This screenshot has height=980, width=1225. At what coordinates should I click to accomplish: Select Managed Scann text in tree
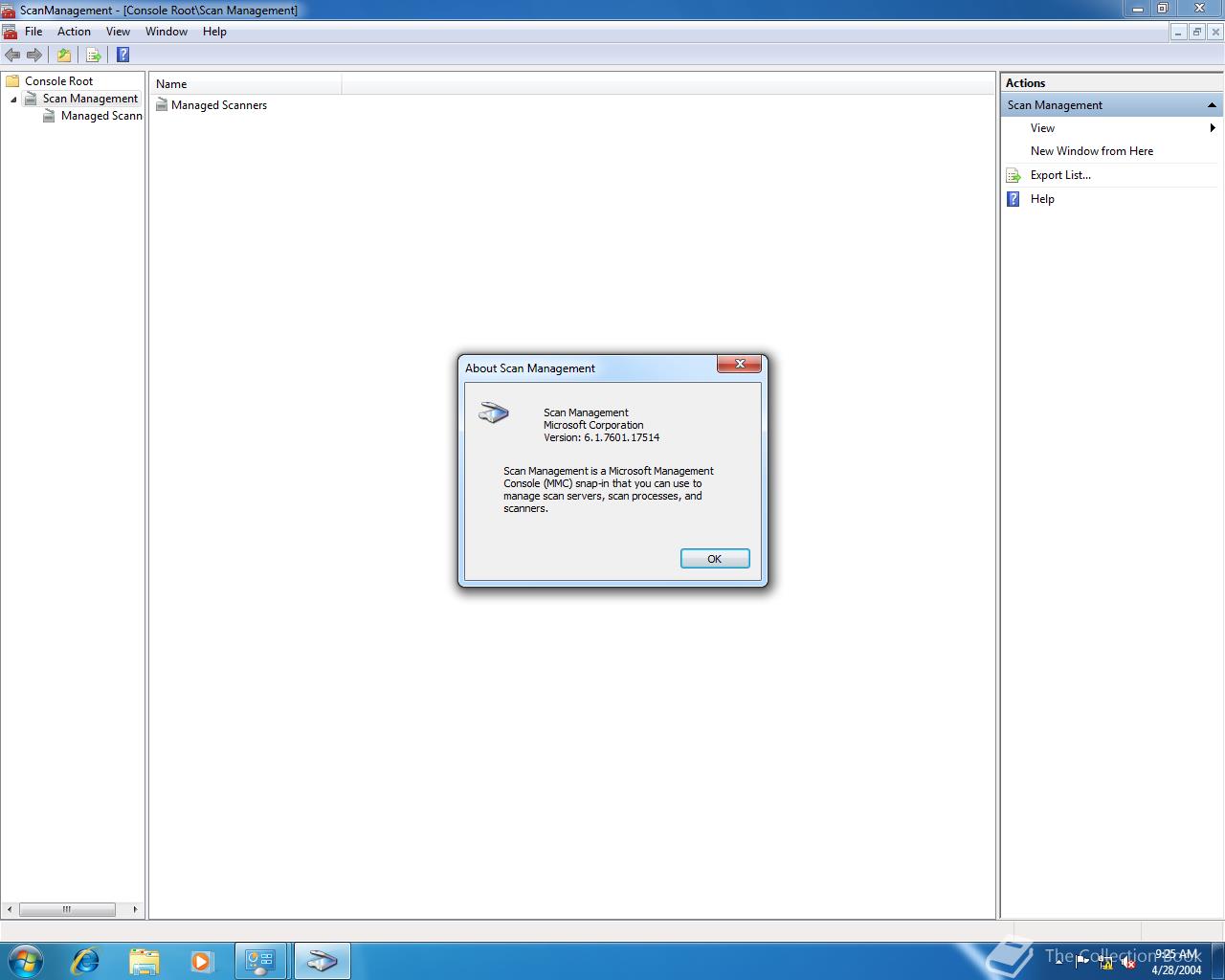click(101, 116)
